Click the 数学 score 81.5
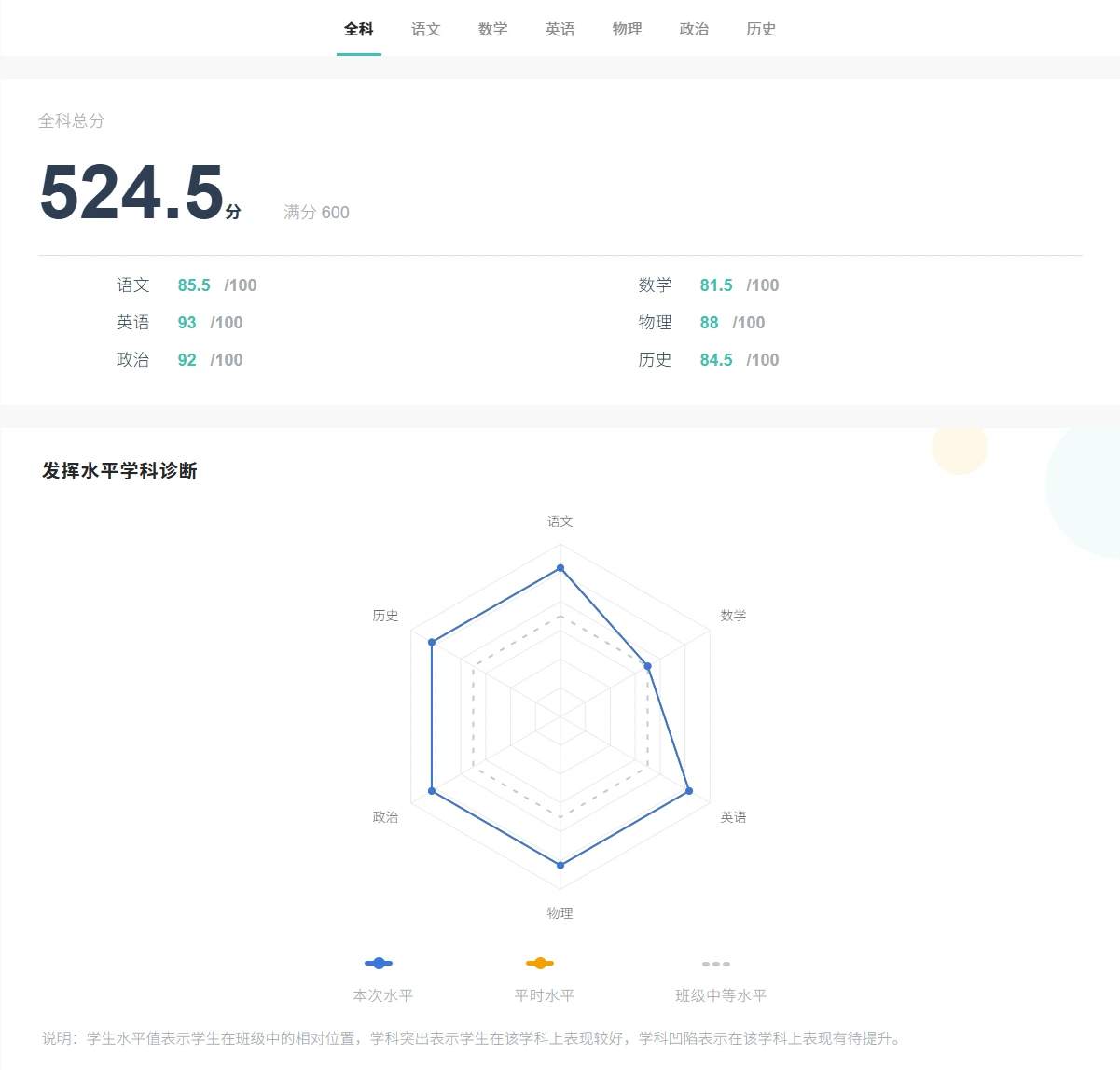The height and width of the screenshot is (1070, 1120). 716,285
